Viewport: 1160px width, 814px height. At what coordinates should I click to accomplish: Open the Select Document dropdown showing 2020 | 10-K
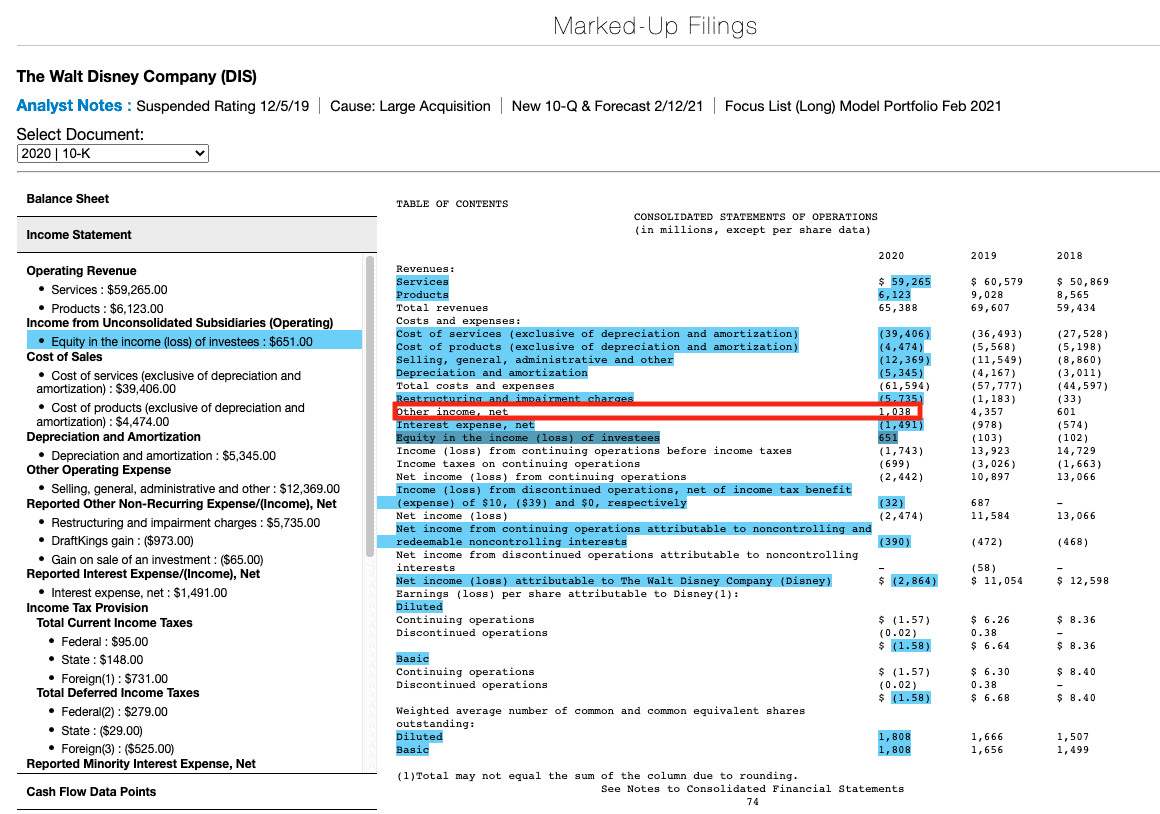[112, 153]
